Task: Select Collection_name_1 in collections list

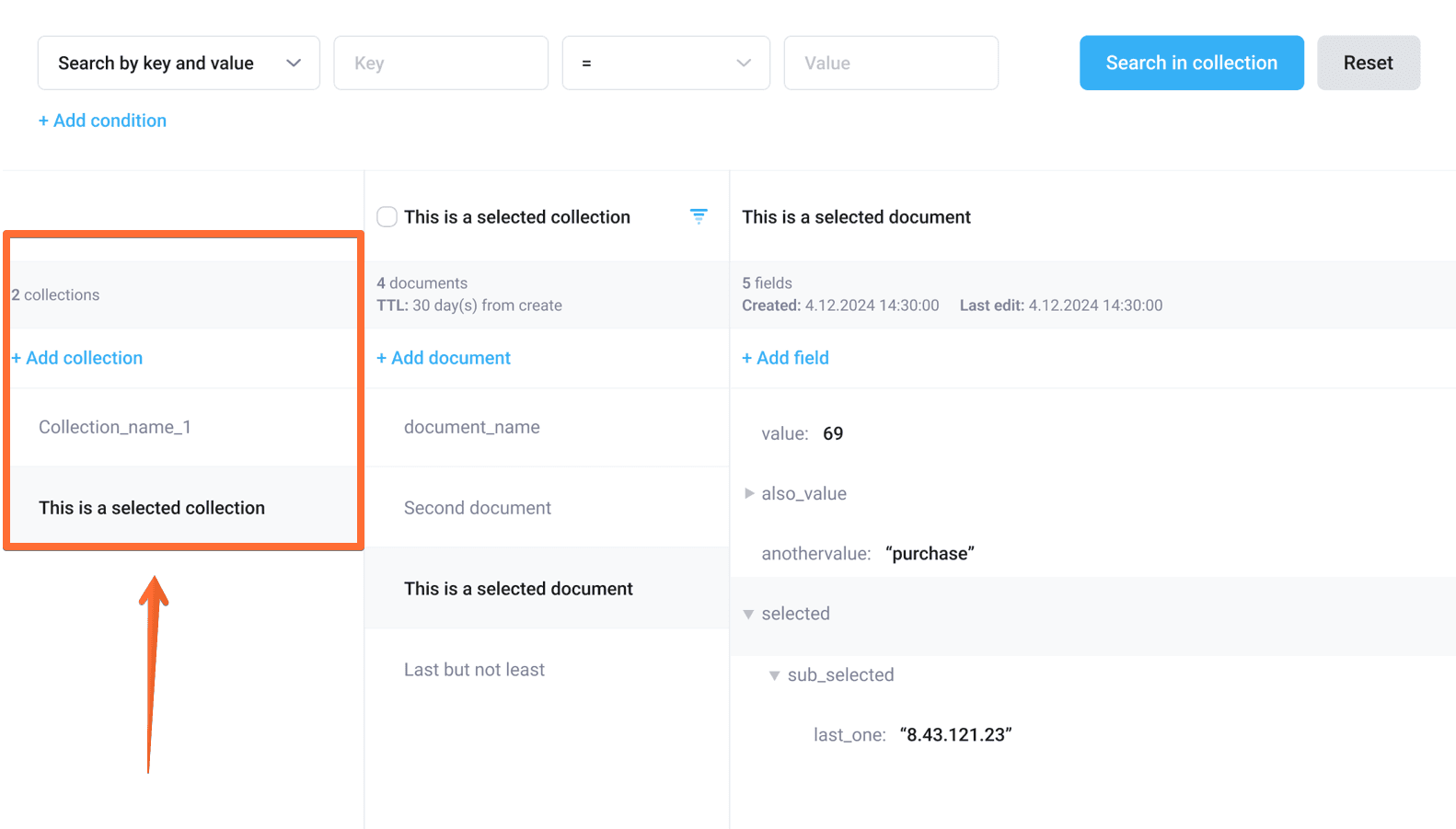Action: [115, 427]
